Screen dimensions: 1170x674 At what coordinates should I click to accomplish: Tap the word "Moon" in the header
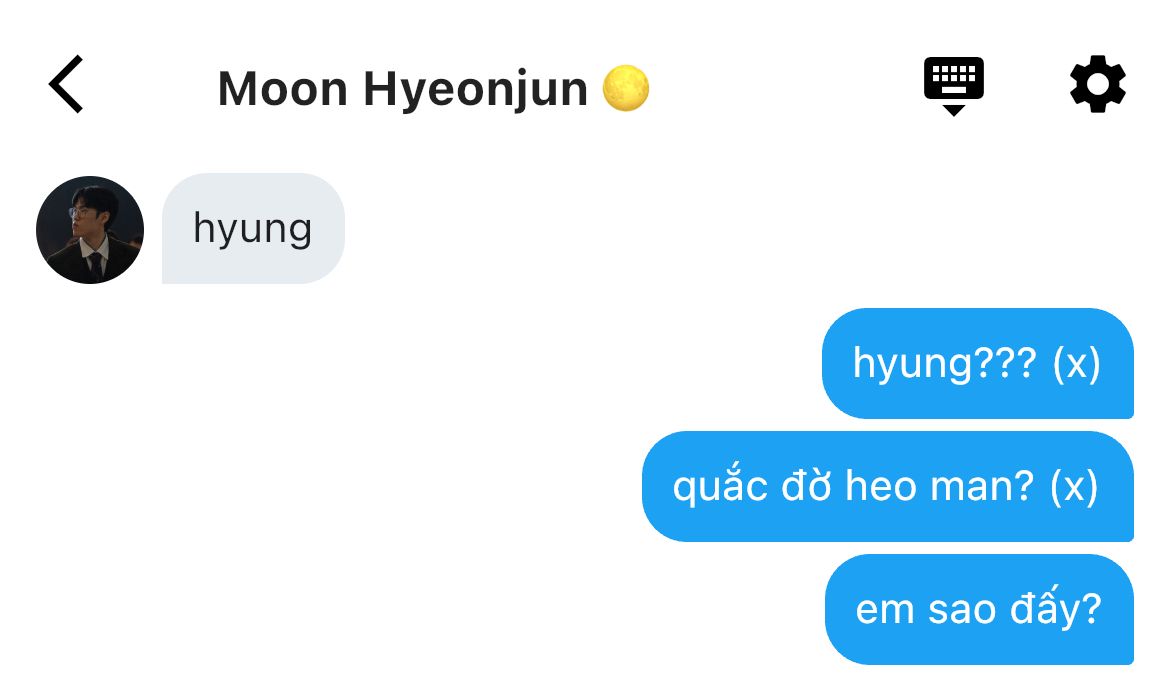tap(283, 89)
